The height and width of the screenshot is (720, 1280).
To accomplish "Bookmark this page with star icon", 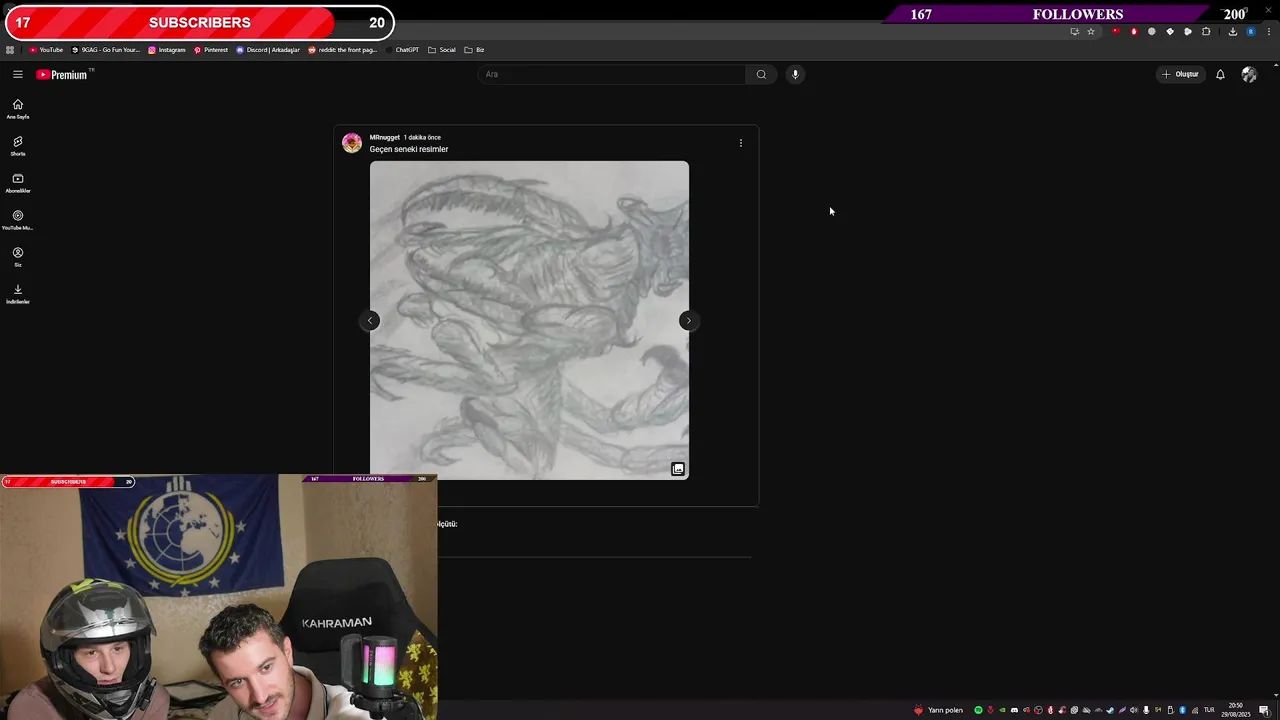I will pos(1091,31).
